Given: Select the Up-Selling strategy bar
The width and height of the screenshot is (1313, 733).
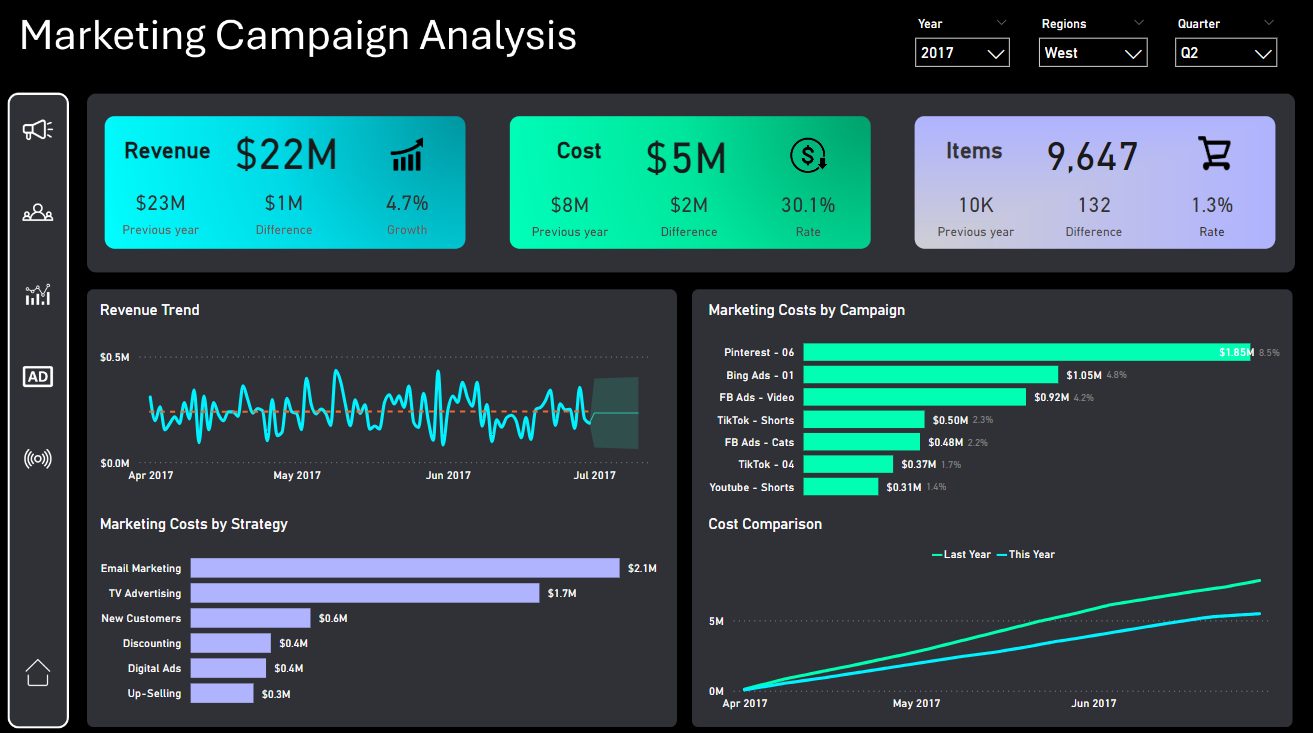Looking at the screenshot, I should (222, 693).
